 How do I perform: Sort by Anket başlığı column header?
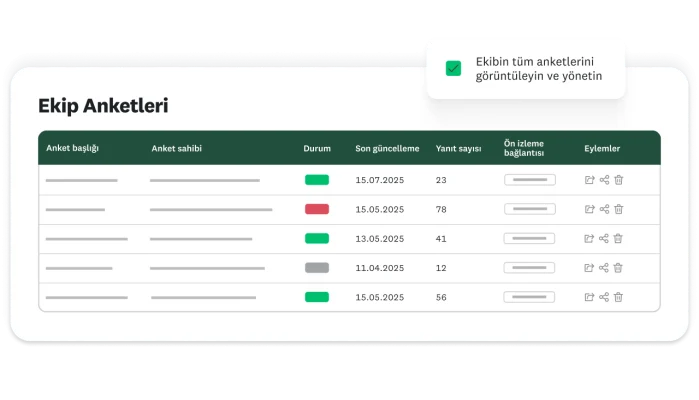pyautogui.click(x=73, y=148)
